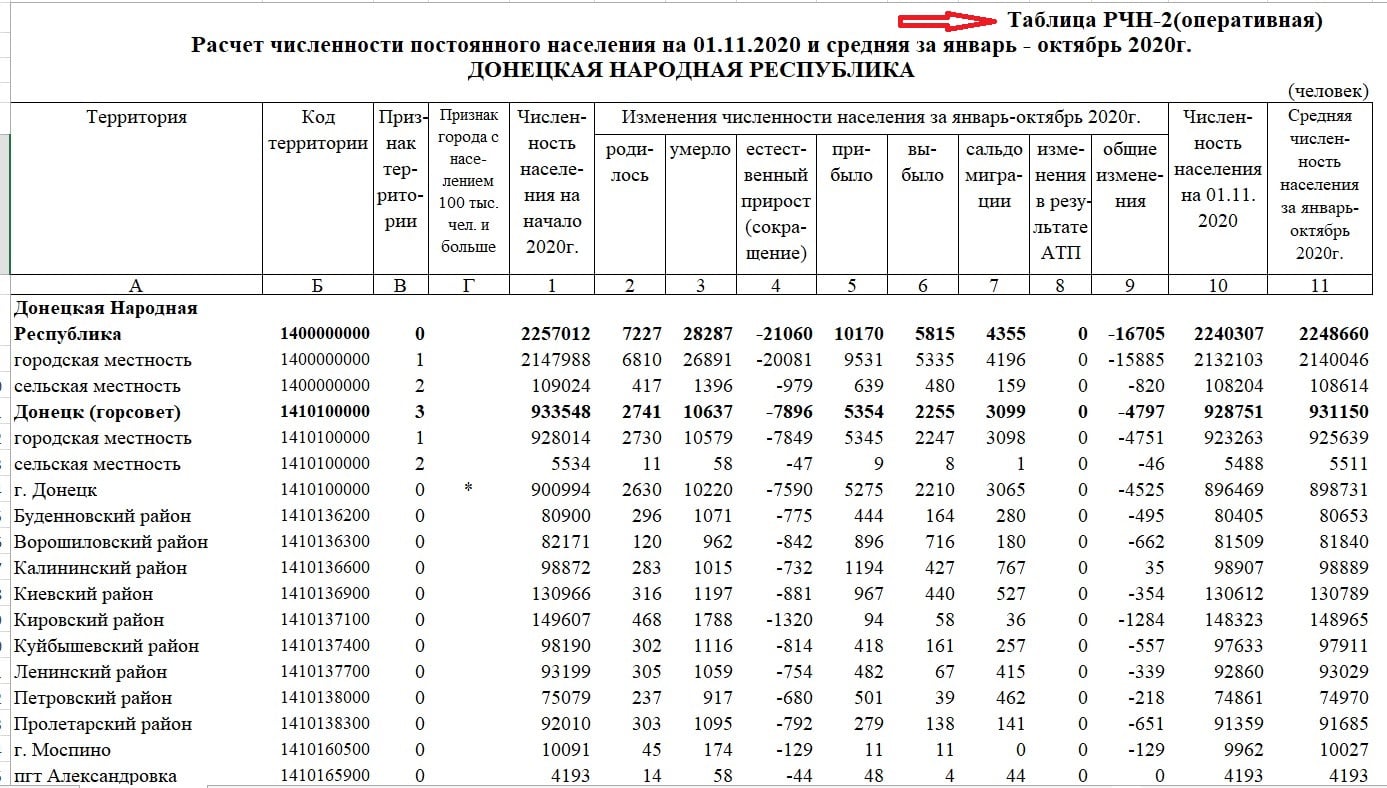
Task: Select the 'Территория' column header
Action: (x=137, y=117)
